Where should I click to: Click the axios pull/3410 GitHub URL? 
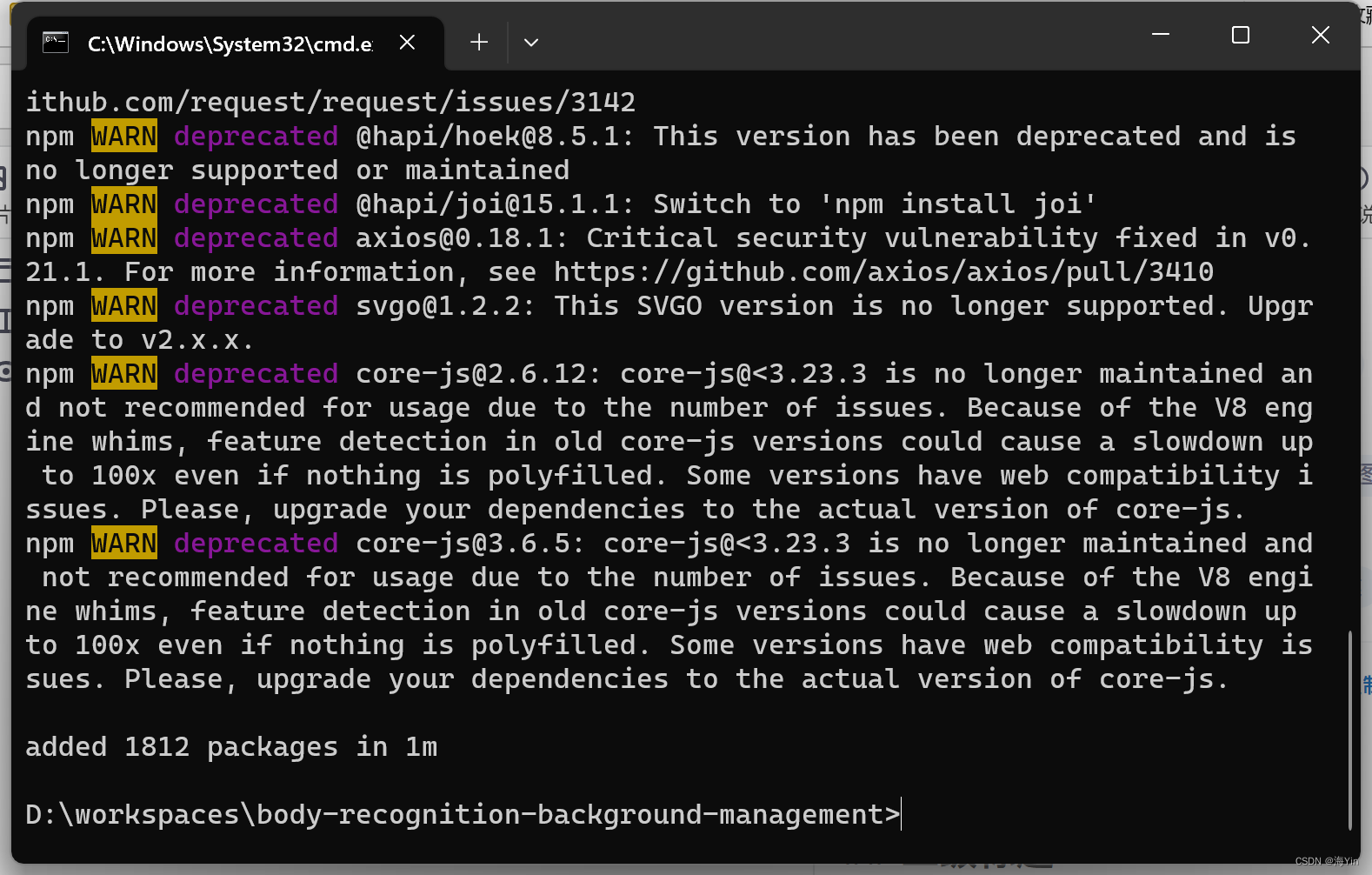pyautogui.click(x=883, y=272)
